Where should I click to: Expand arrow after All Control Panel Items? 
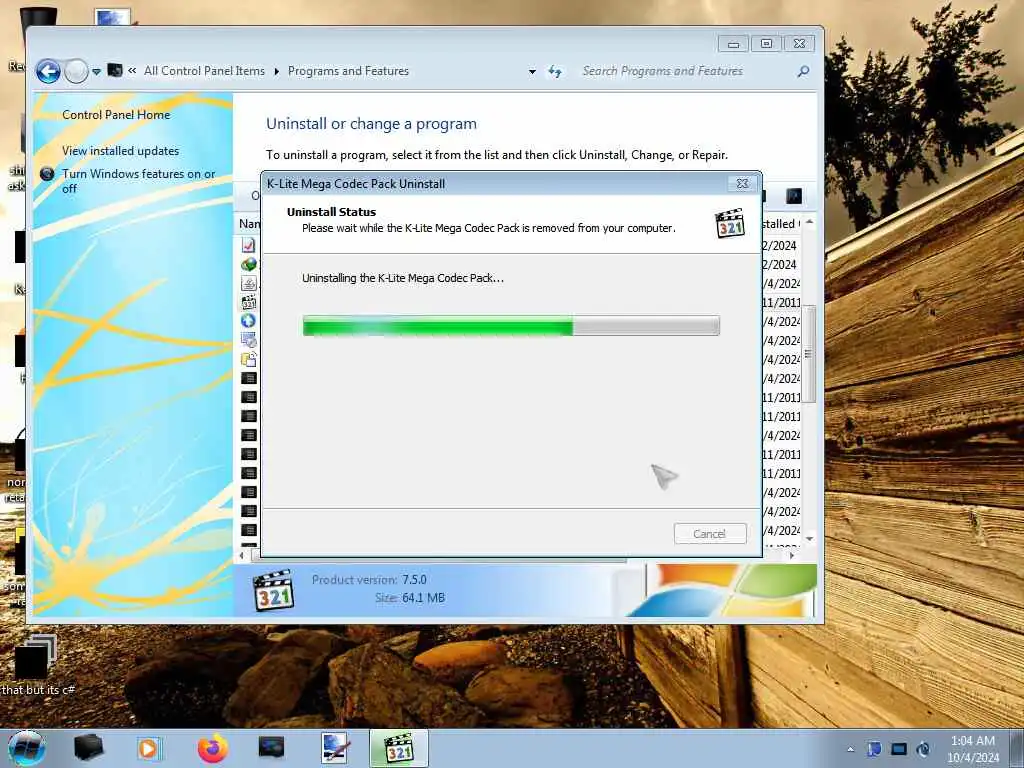(276, 71)
